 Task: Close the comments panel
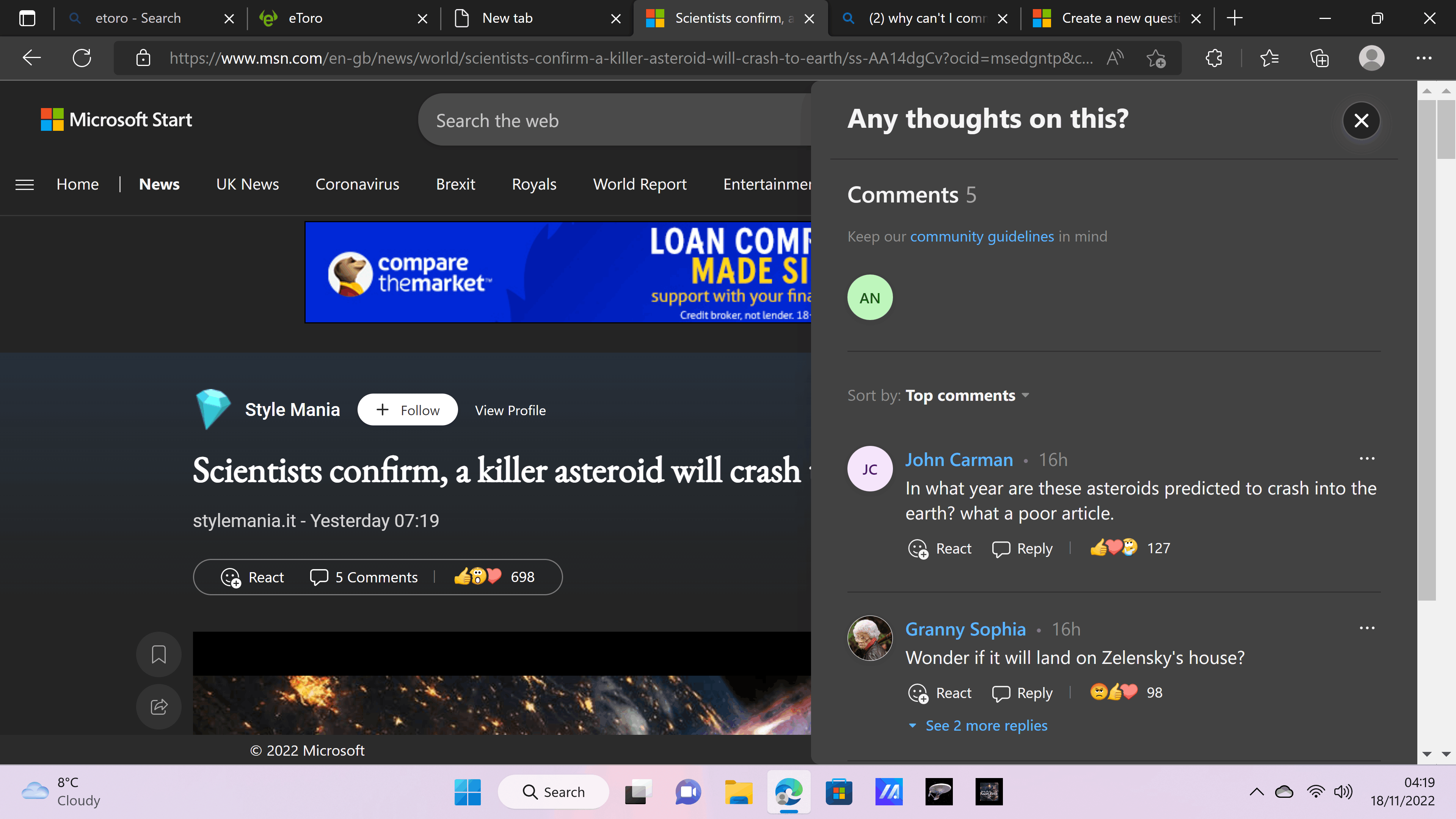pyautogui.click(x=1361, y=121)
